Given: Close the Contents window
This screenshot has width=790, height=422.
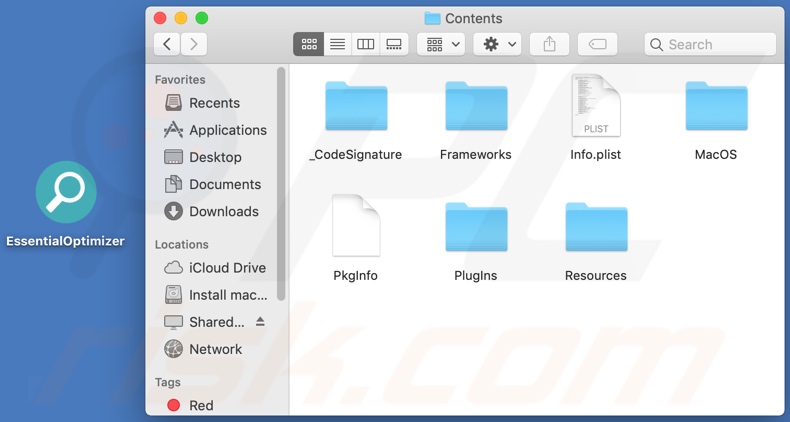Looking at the screenshot, I should 160,19.
